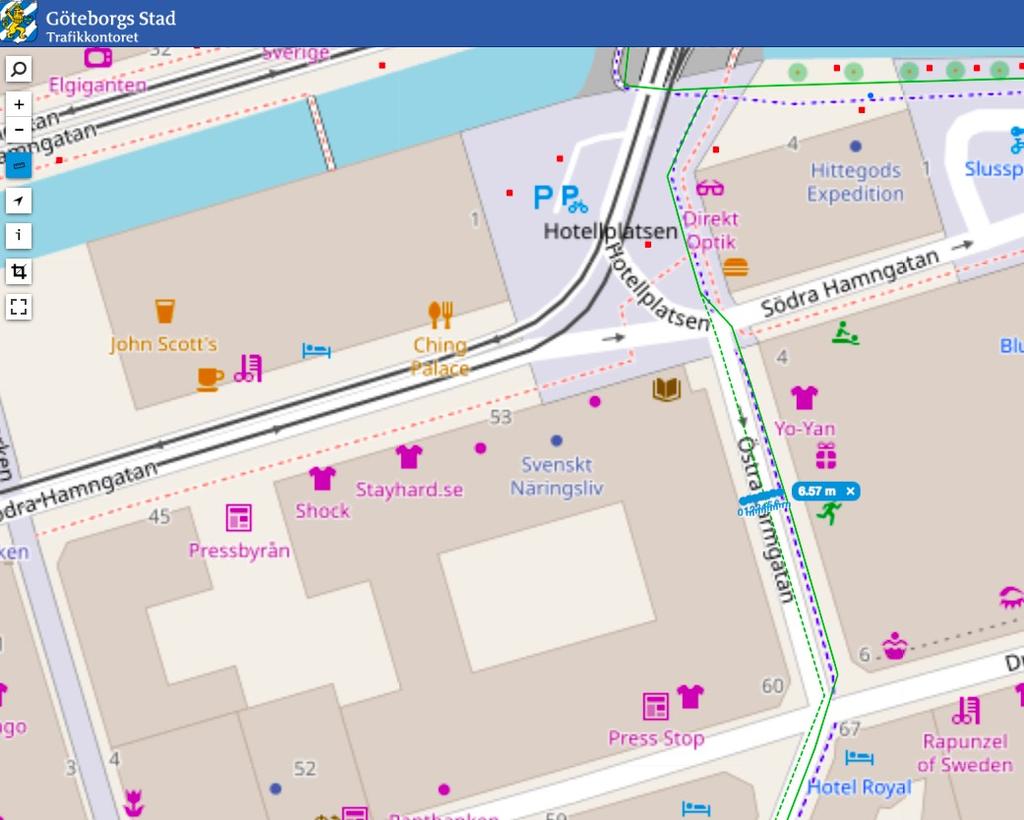Zoom in with the plus button
The width and height of the screenshot is (1024, 820).
[x=18, y=104]
